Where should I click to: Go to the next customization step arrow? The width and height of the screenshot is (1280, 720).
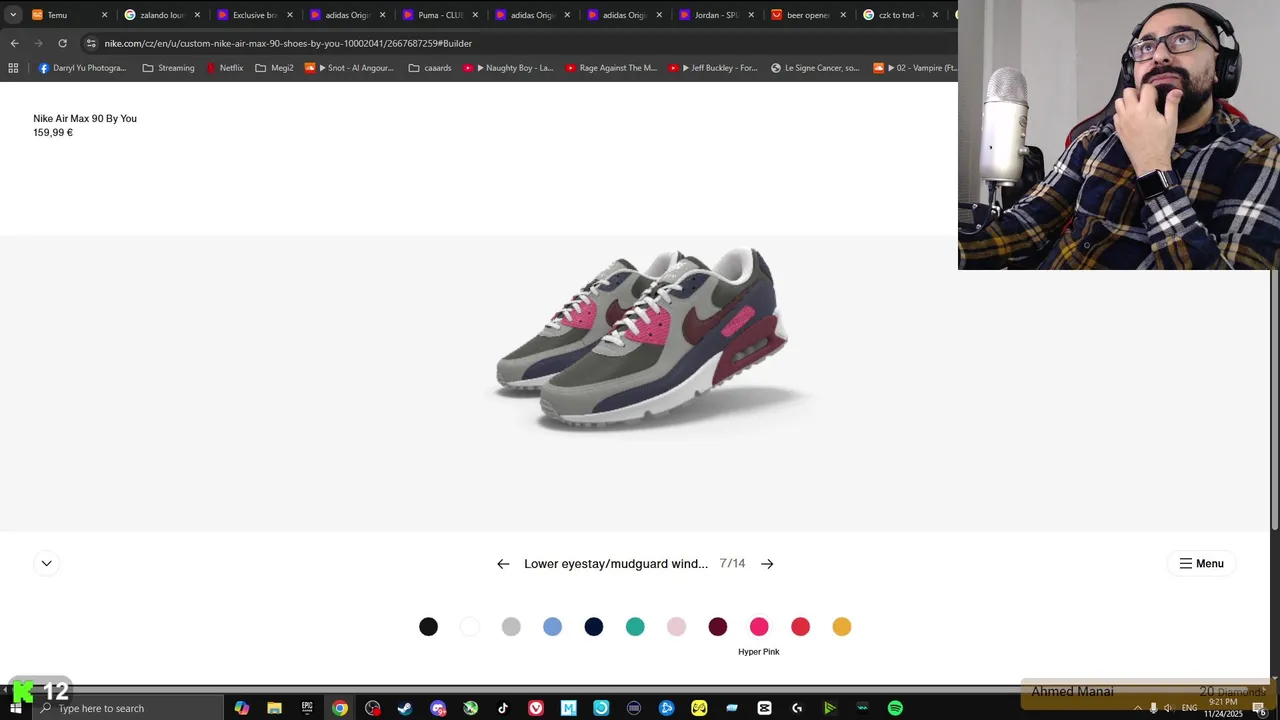[767, 564]
